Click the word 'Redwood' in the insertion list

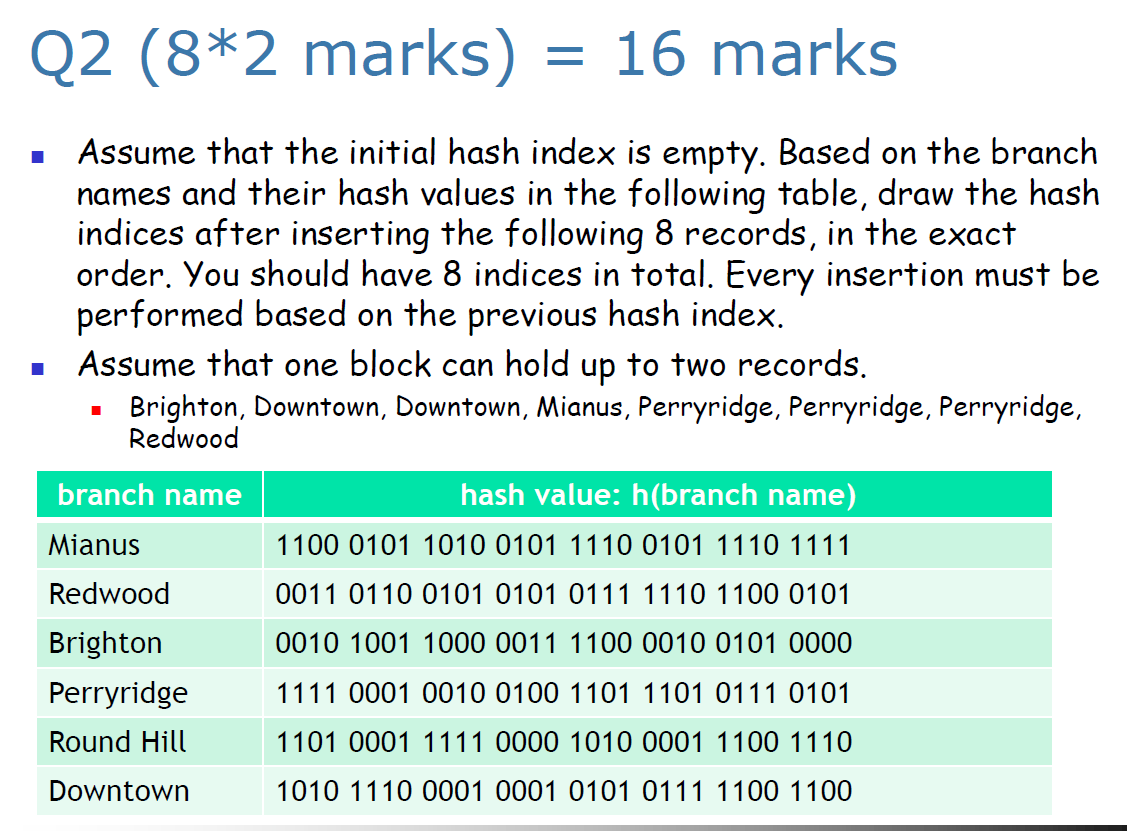[x=184, y=437]
